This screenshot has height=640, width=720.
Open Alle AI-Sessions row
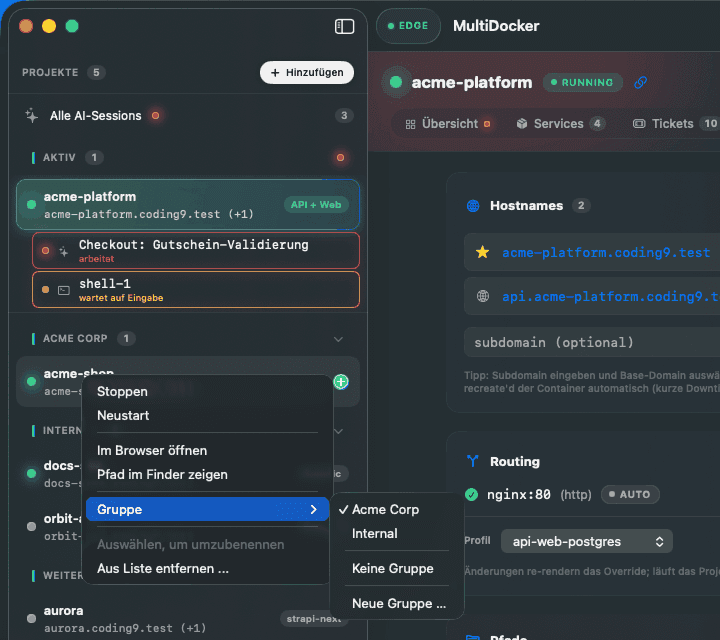[x=188, y=116]
